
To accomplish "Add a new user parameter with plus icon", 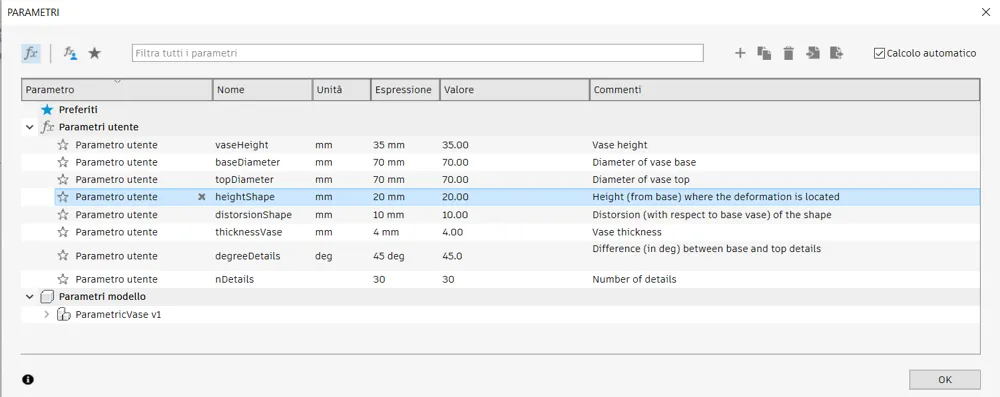I will tap(740, 53).
